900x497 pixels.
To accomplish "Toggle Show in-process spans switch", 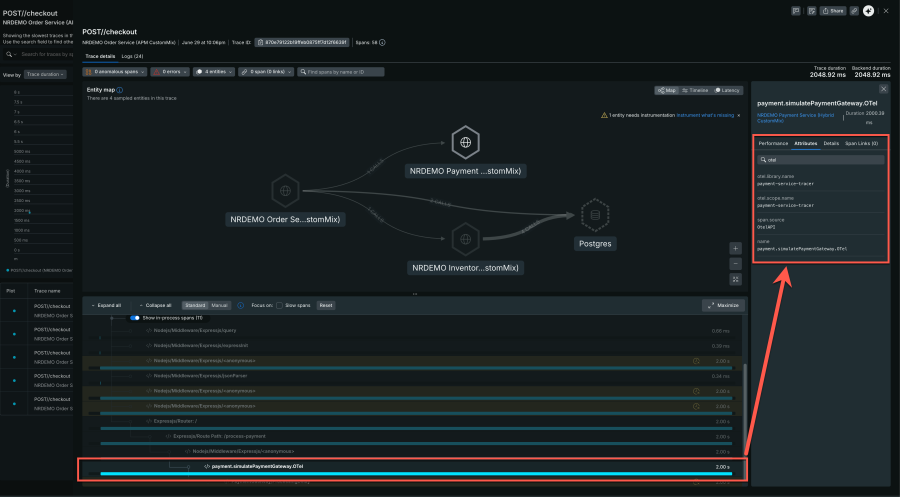I will point(135,318).
